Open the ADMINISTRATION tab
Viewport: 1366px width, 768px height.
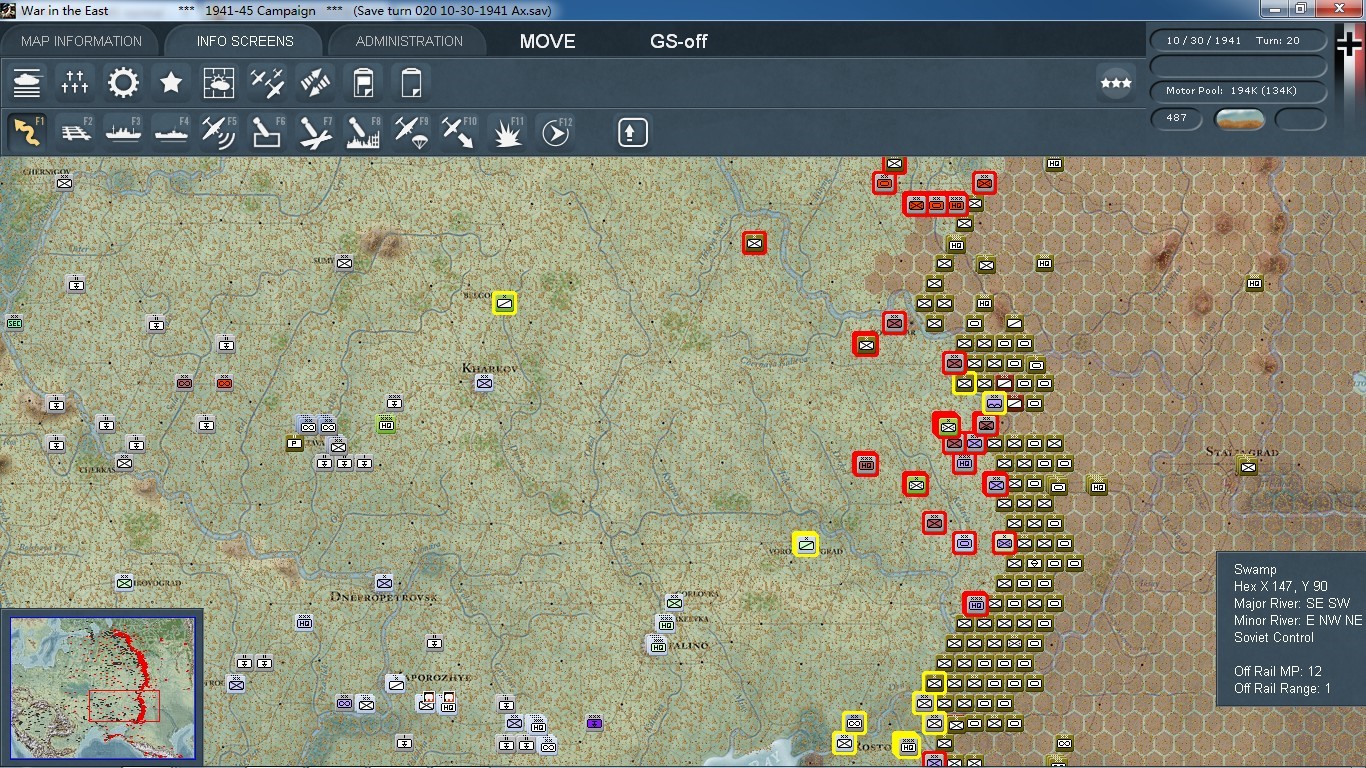(x=409, y=41)
